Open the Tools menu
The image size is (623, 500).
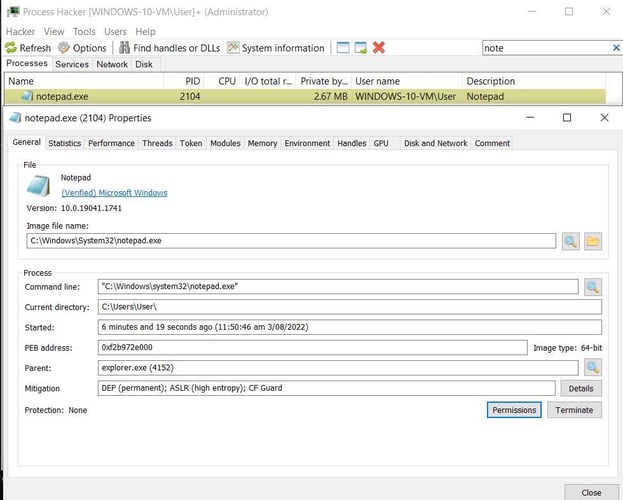[84, 31]
